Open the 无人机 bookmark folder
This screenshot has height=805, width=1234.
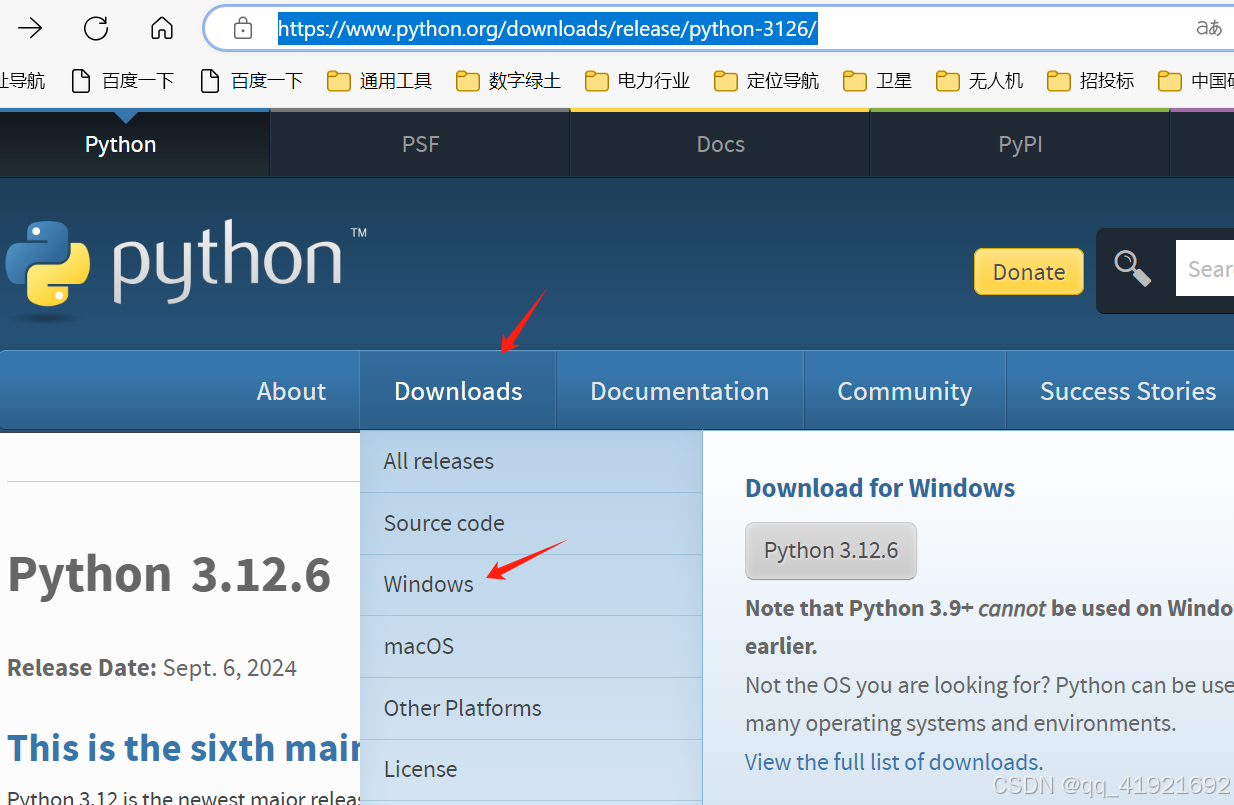979,81
